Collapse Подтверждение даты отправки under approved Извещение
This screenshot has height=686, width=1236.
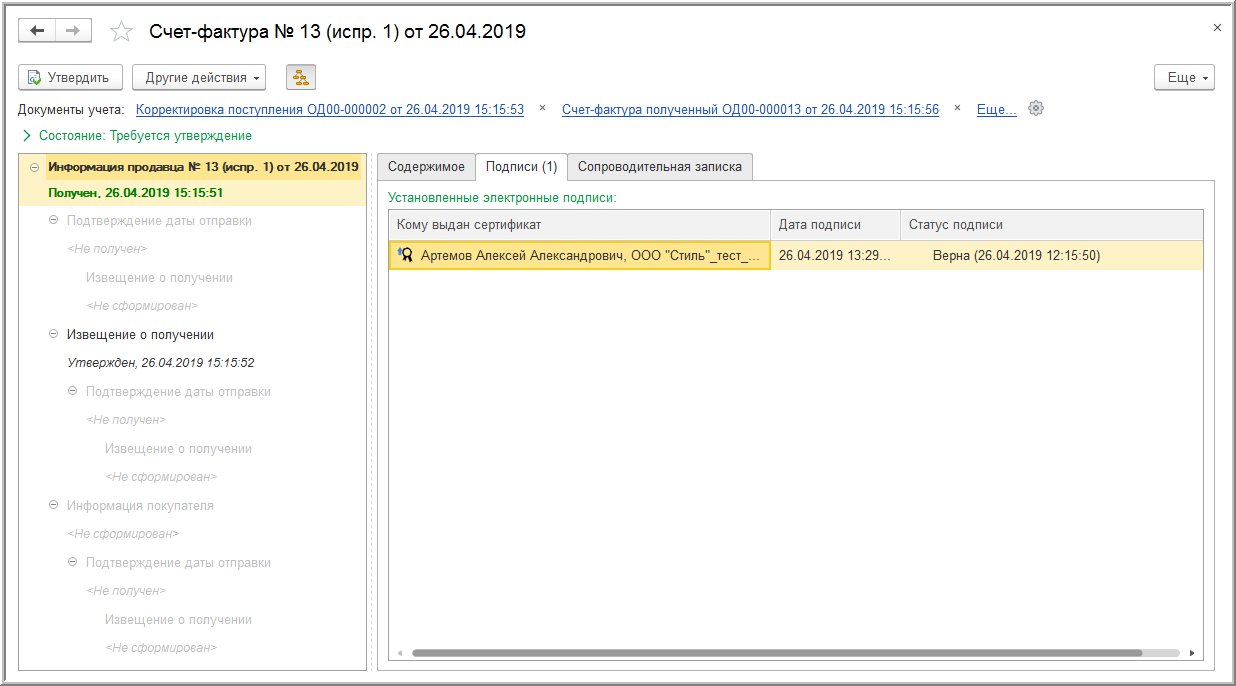pyautogui.click(x=72, y=391)
